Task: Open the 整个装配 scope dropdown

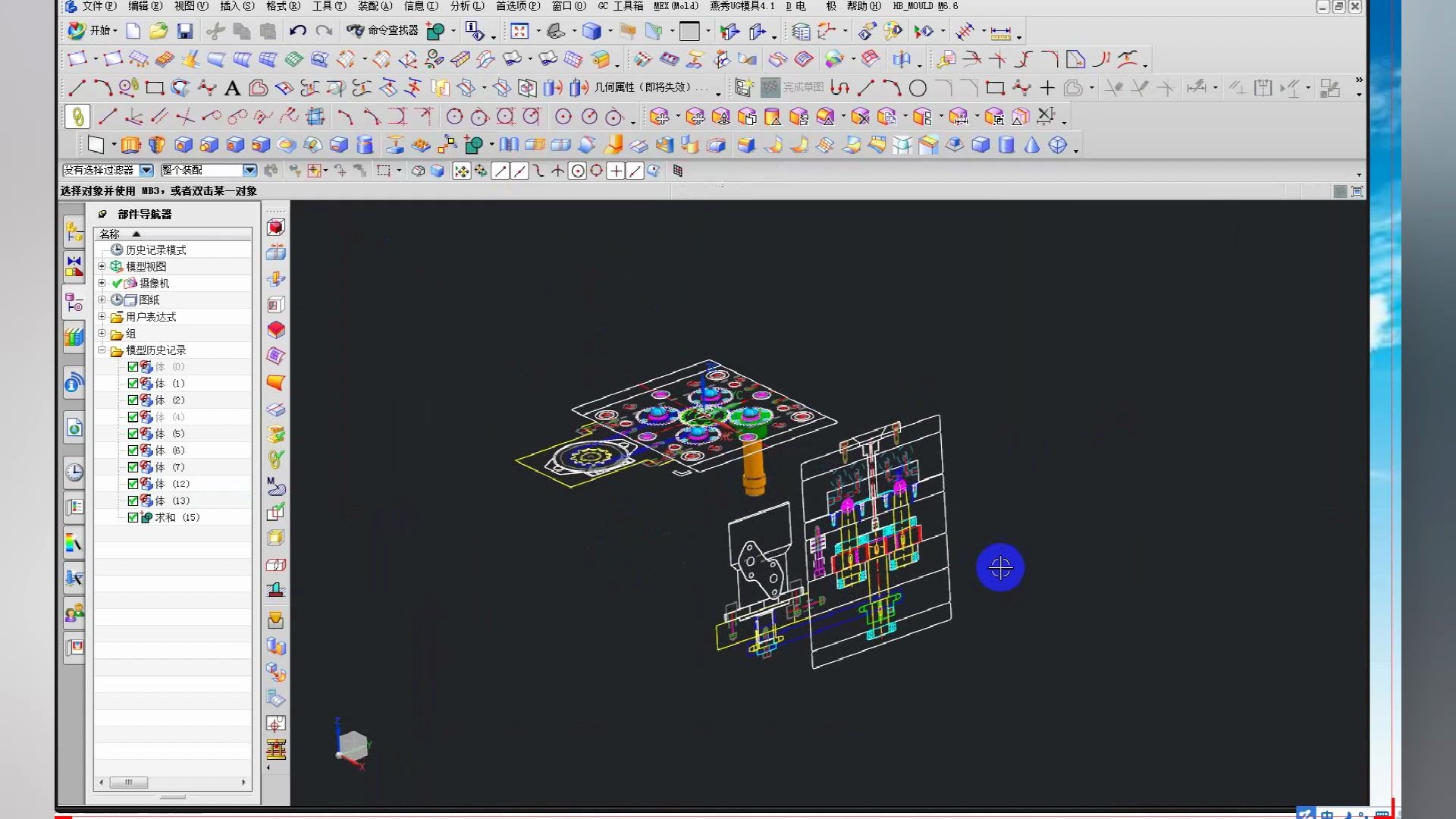Action: pos(249,171)
